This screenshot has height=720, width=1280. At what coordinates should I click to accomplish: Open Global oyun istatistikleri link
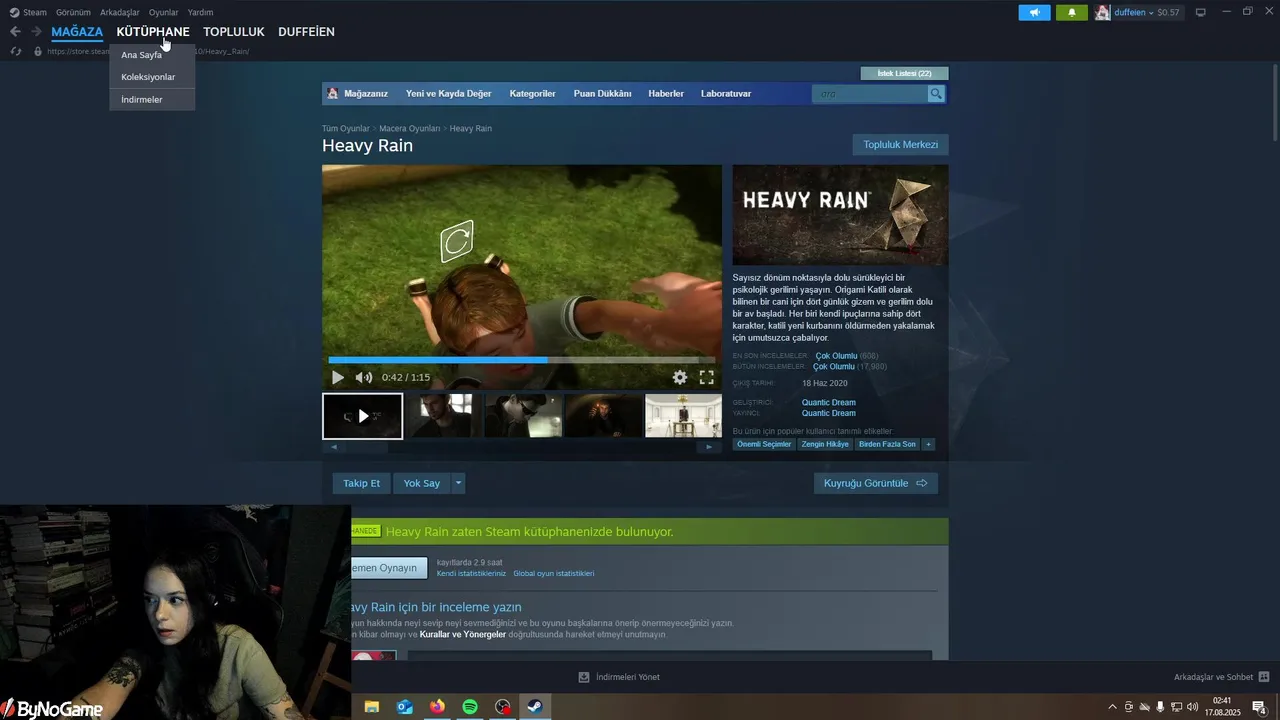(x=553, y=574)
